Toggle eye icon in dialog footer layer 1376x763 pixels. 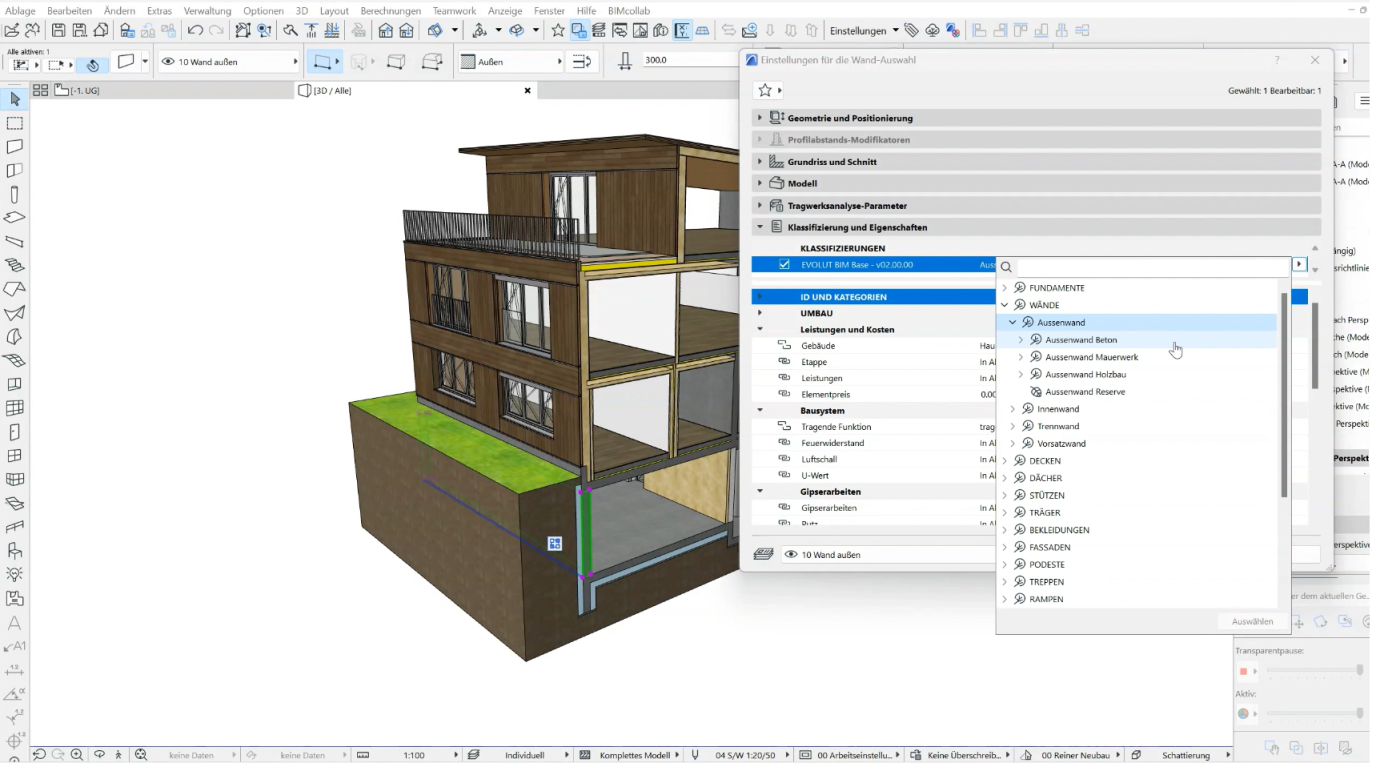791,554
